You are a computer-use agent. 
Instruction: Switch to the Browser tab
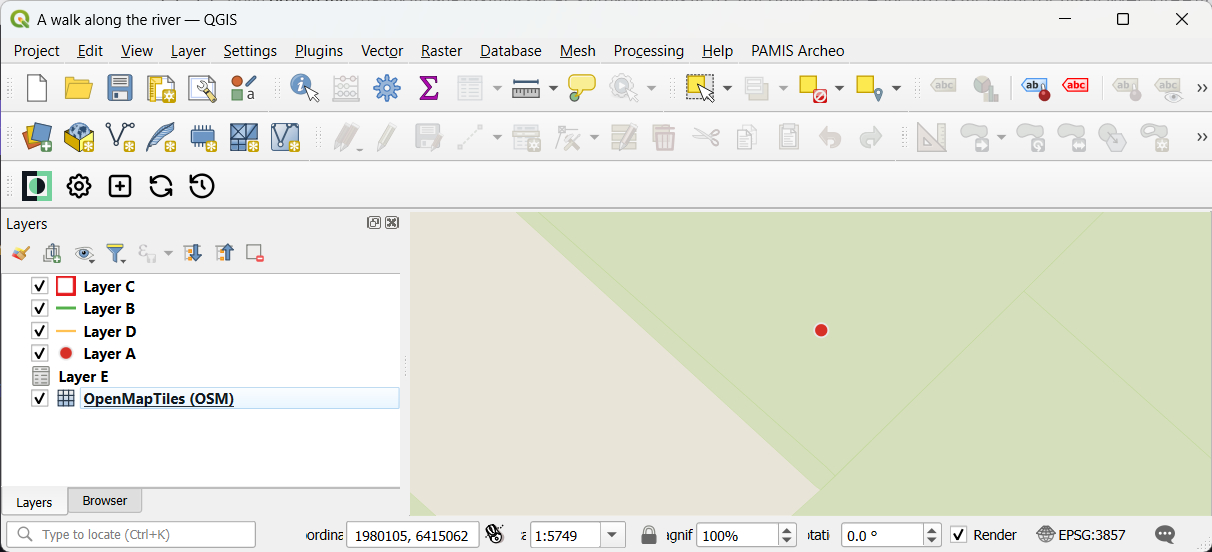point(105,500)
